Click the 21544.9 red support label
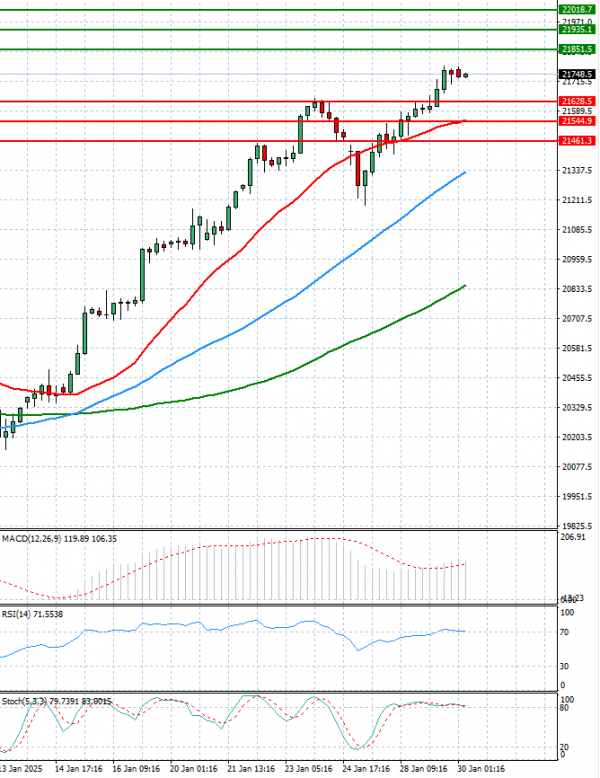 pyautogui.click(x=577, y=121)
